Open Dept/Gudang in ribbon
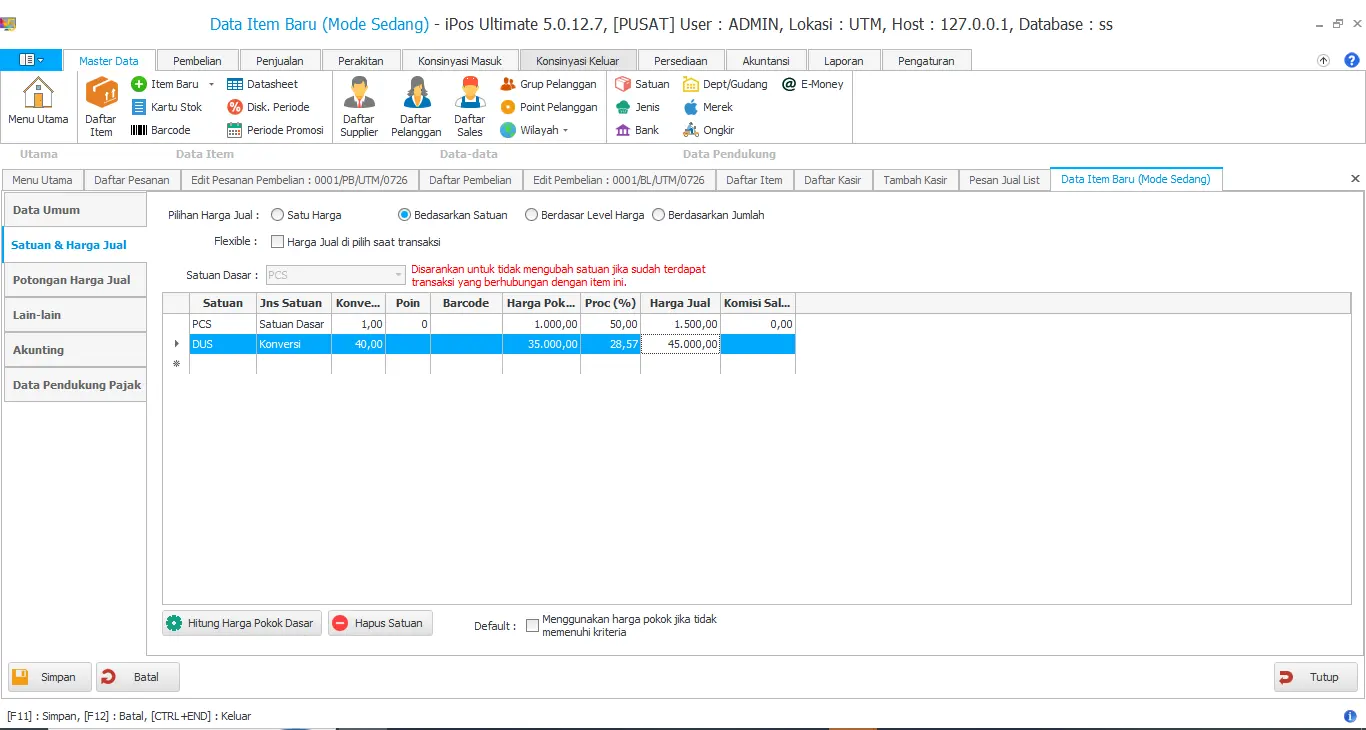The height and width of the screenshot is (730, 1366). (x=725, y=84)
